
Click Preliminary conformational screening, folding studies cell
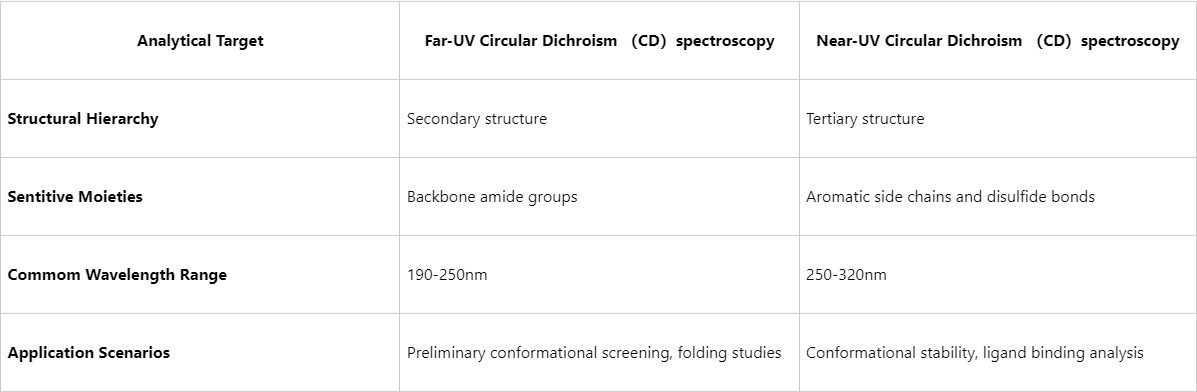coord(599,352)
